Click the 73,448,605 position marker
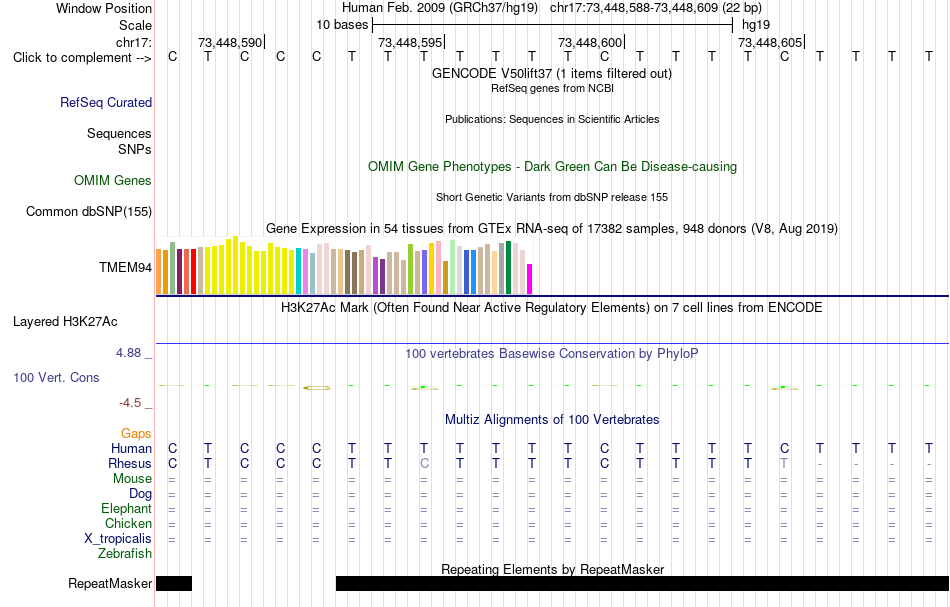950x607 pixels. [x=770, y=42]
